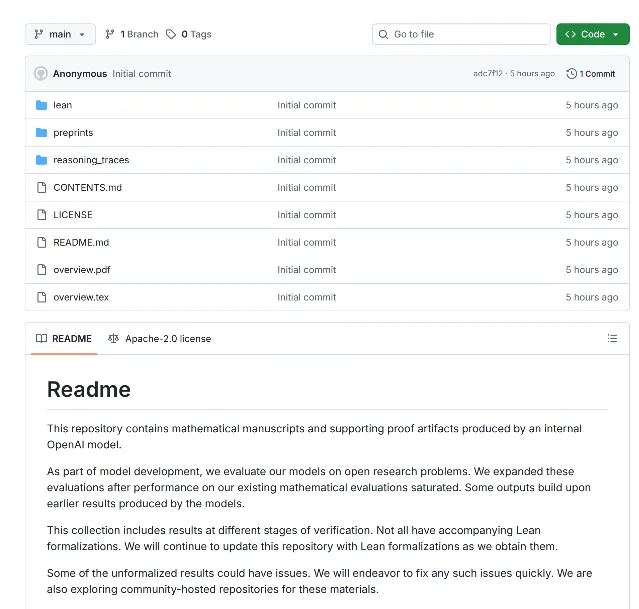Open the lean folder
Image resolution: width=639 pixels, height=609 pixels.
(62, 105)
